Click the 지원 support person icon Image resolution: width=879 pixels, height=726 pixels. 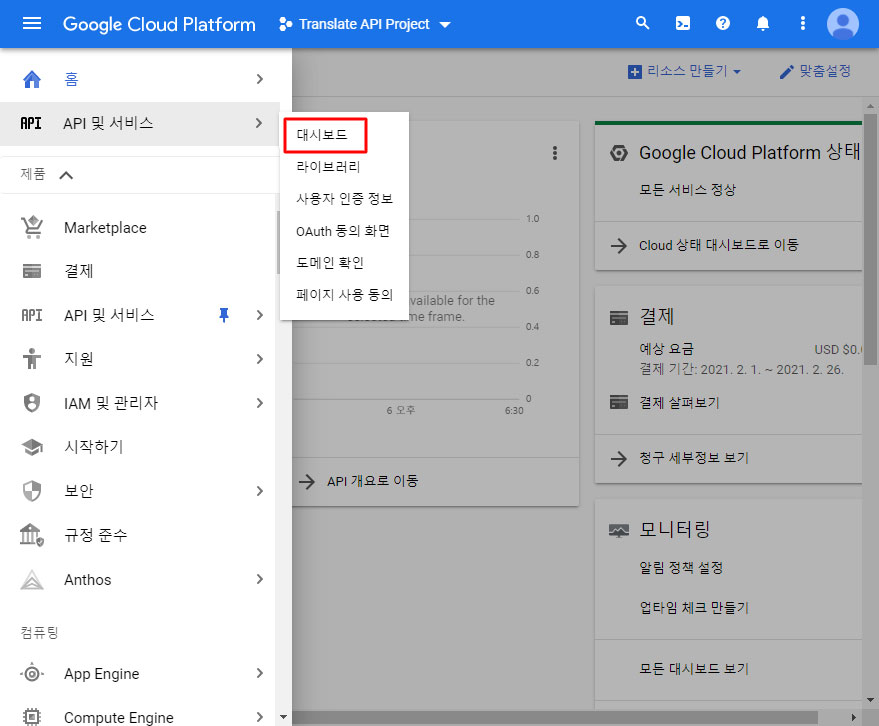point(32,359)
